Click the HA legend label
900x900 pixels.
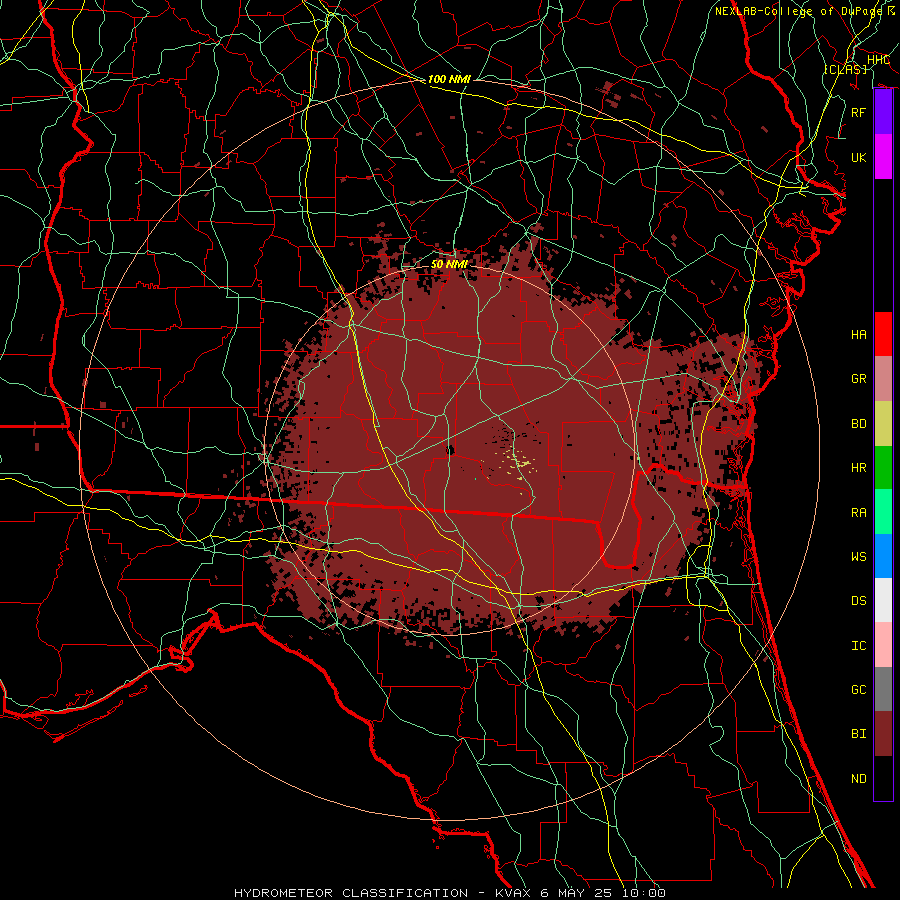[x=858, y=334]
